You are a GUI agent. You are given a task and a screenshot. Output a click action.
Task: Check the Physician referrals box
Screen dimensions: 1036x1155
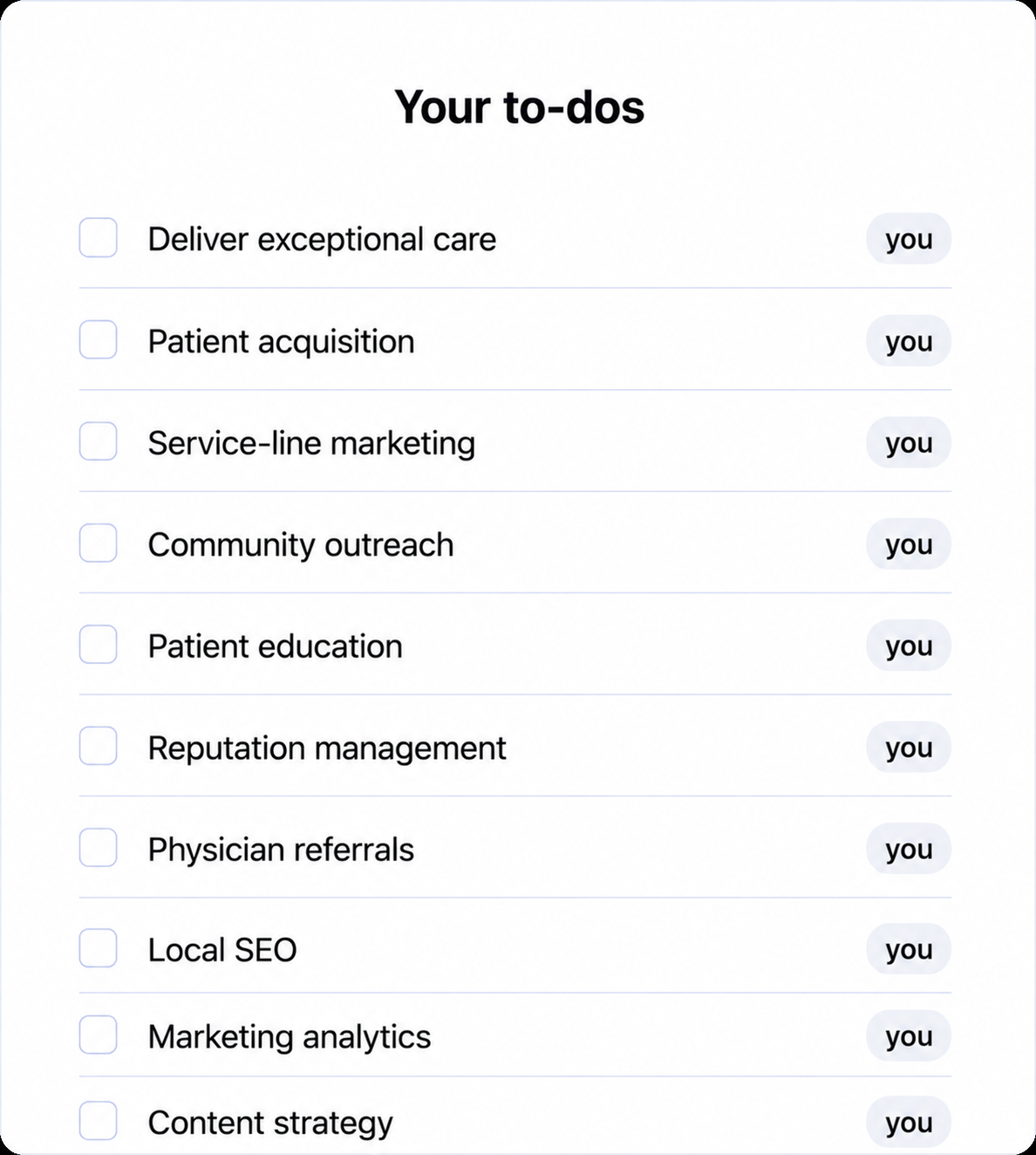[98, 848]
